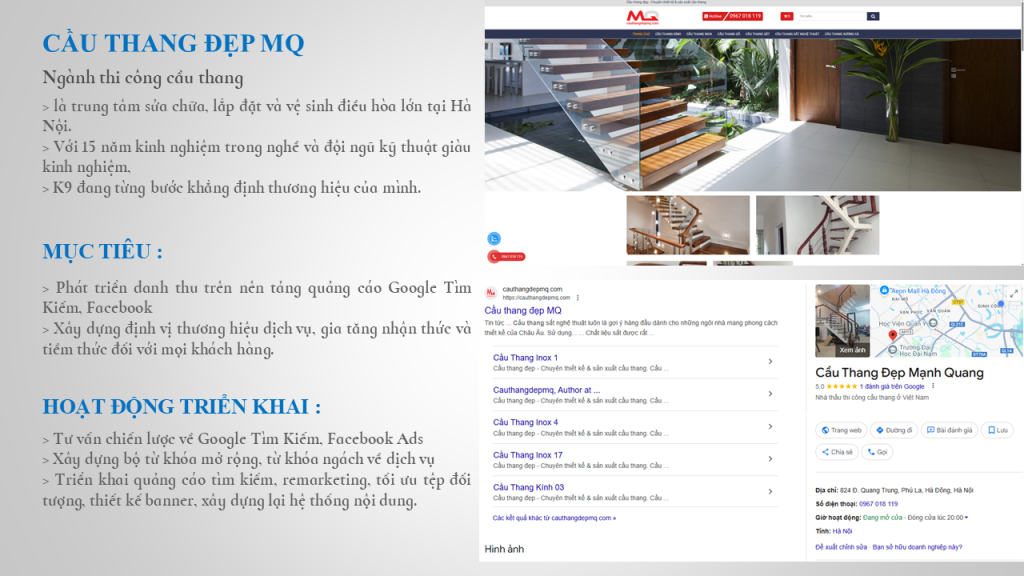Screen dimensions: 1024x576
Task: Click the MỤC TIÊU slide heading
Action: point(103,251)
